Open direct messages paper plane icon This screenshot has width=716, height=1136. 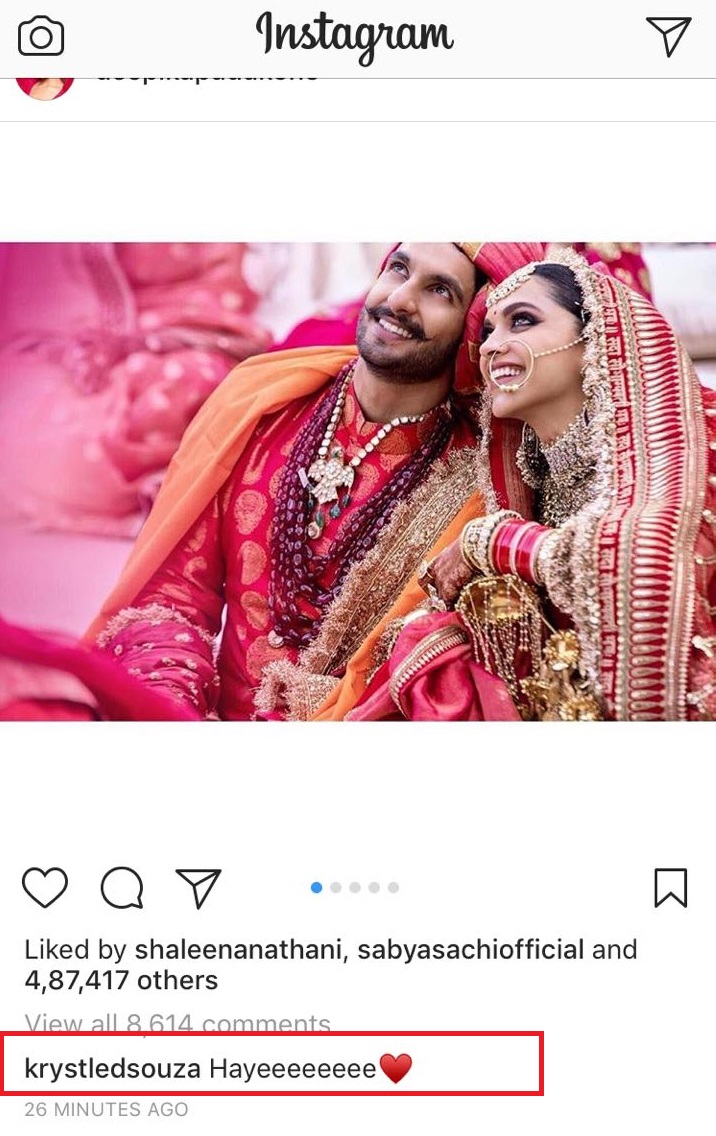coord(667,36)
